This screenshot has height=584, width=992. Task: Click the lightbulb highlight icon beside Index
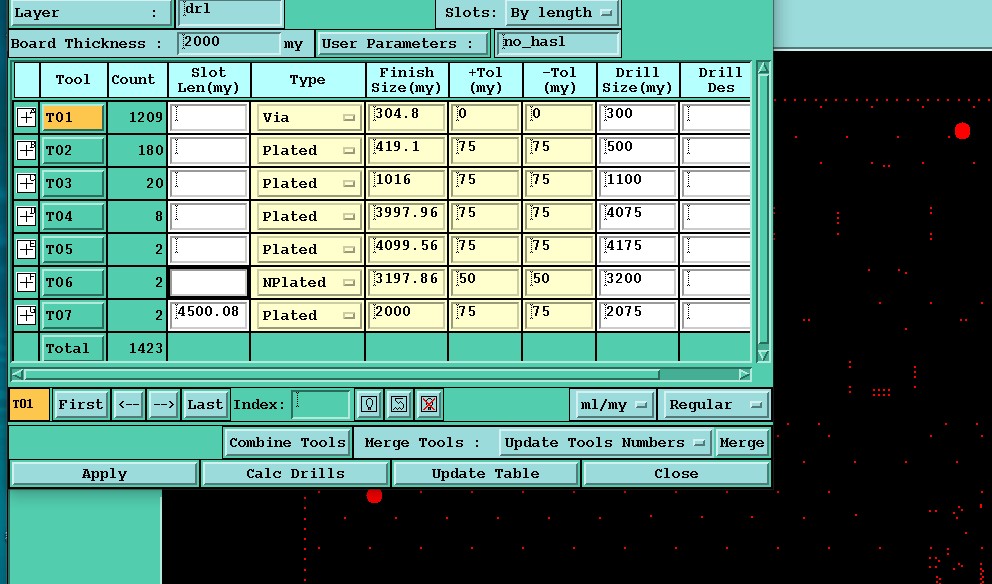pos(369,404)
